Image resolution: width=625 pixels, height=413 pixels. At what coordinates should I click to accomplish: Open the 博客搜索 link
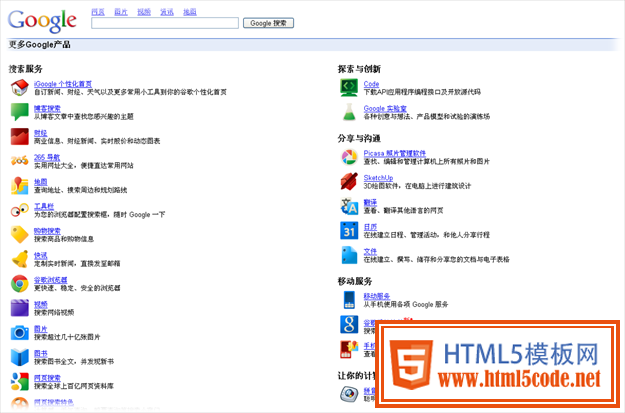pos(47,108)
